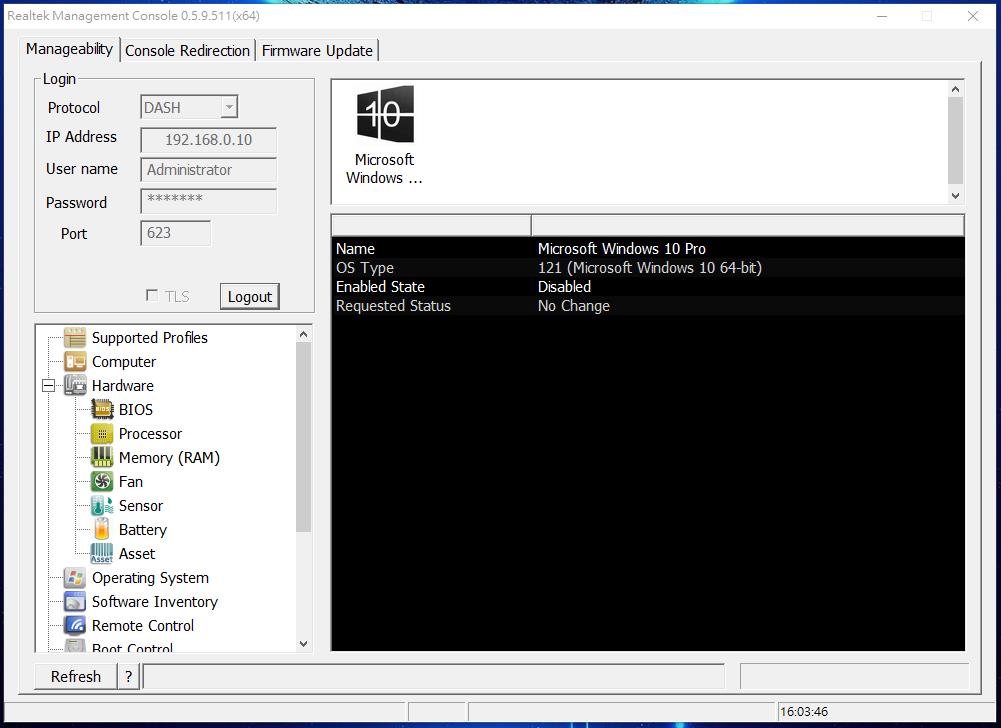Click the question mark help button
This screenshot has height=728, width=1001.
click(x=129, y=676)
